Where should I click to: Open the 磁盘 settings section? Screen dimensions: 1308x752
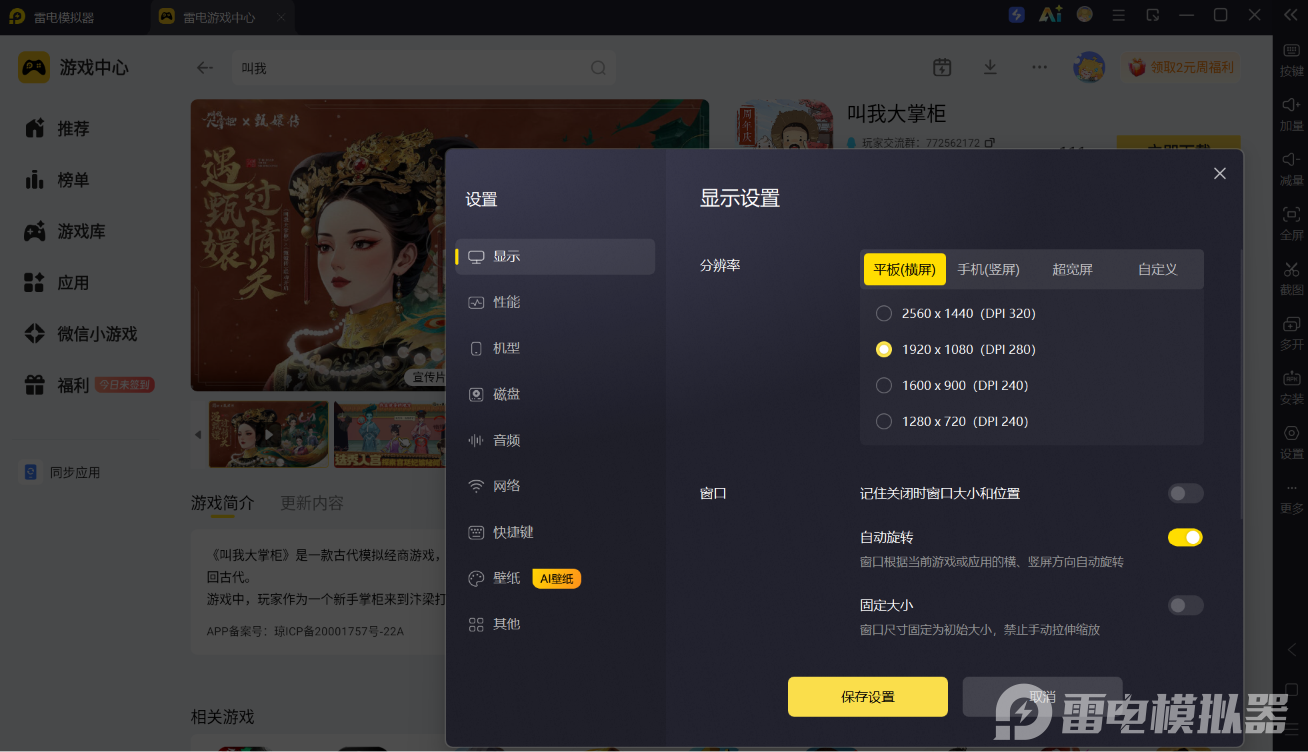click(555, 394)
